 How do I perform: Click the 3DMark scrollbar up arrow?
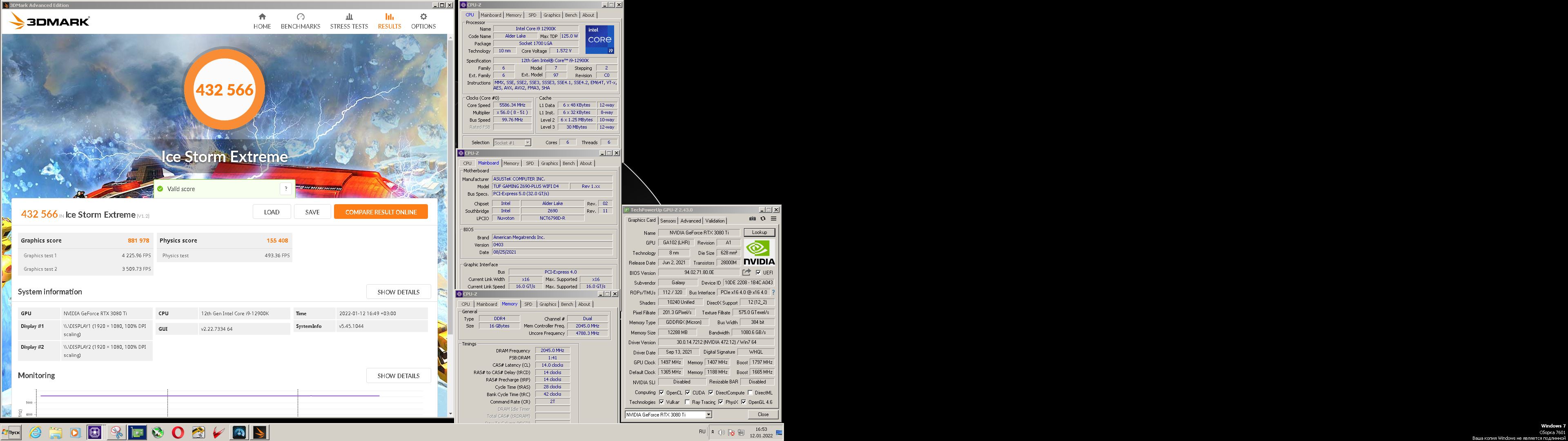click(450, 38)
